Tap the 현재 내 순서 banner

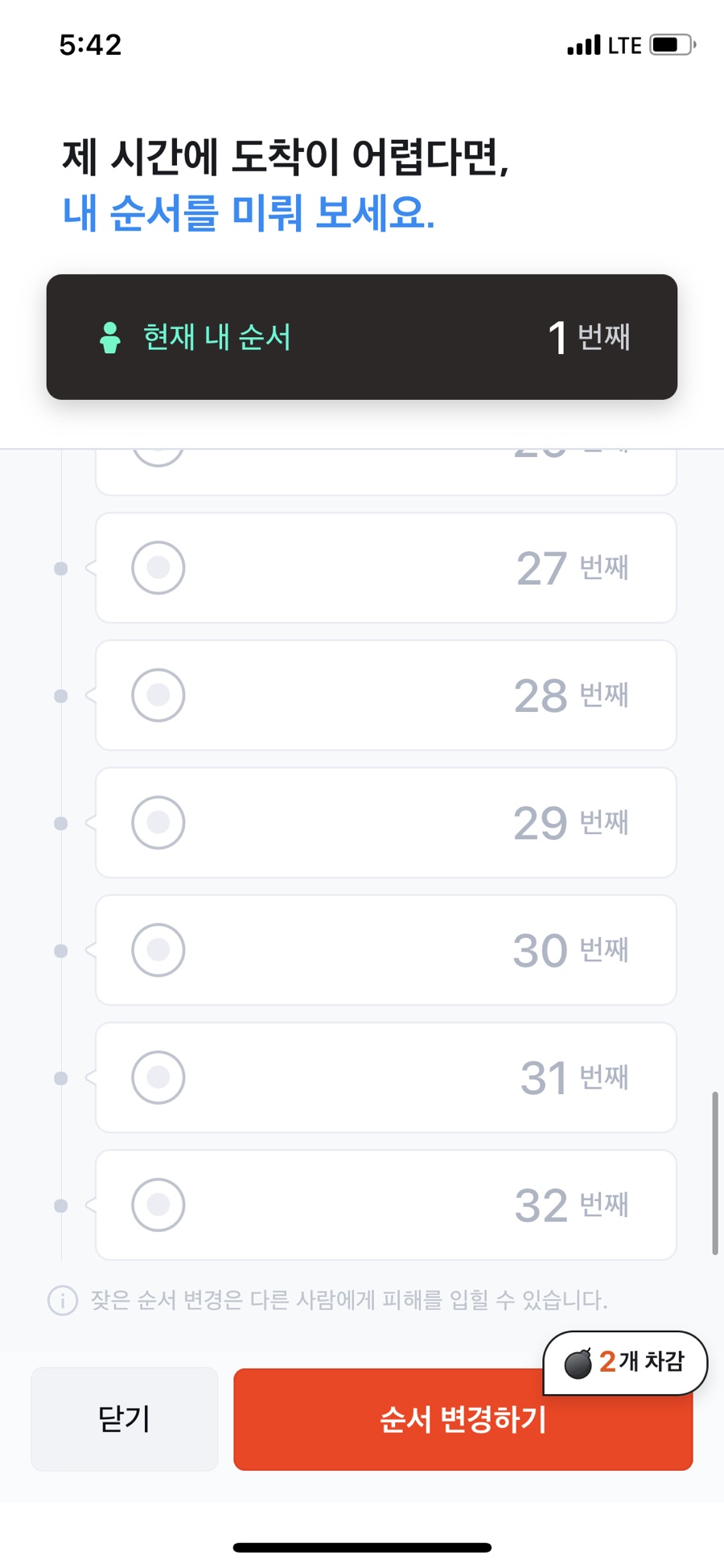pos(362,337)
